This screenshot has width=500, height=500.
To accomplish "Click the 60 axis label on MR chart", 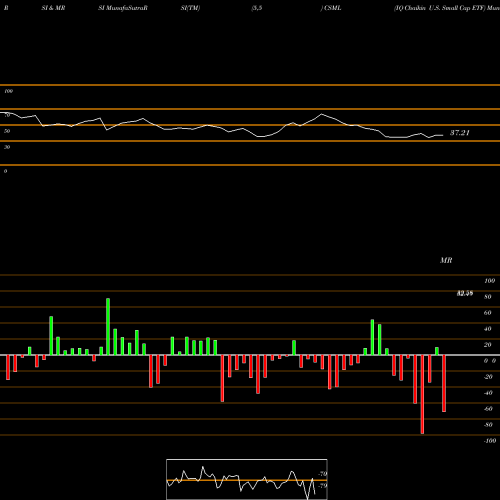I will click(488, 313).
